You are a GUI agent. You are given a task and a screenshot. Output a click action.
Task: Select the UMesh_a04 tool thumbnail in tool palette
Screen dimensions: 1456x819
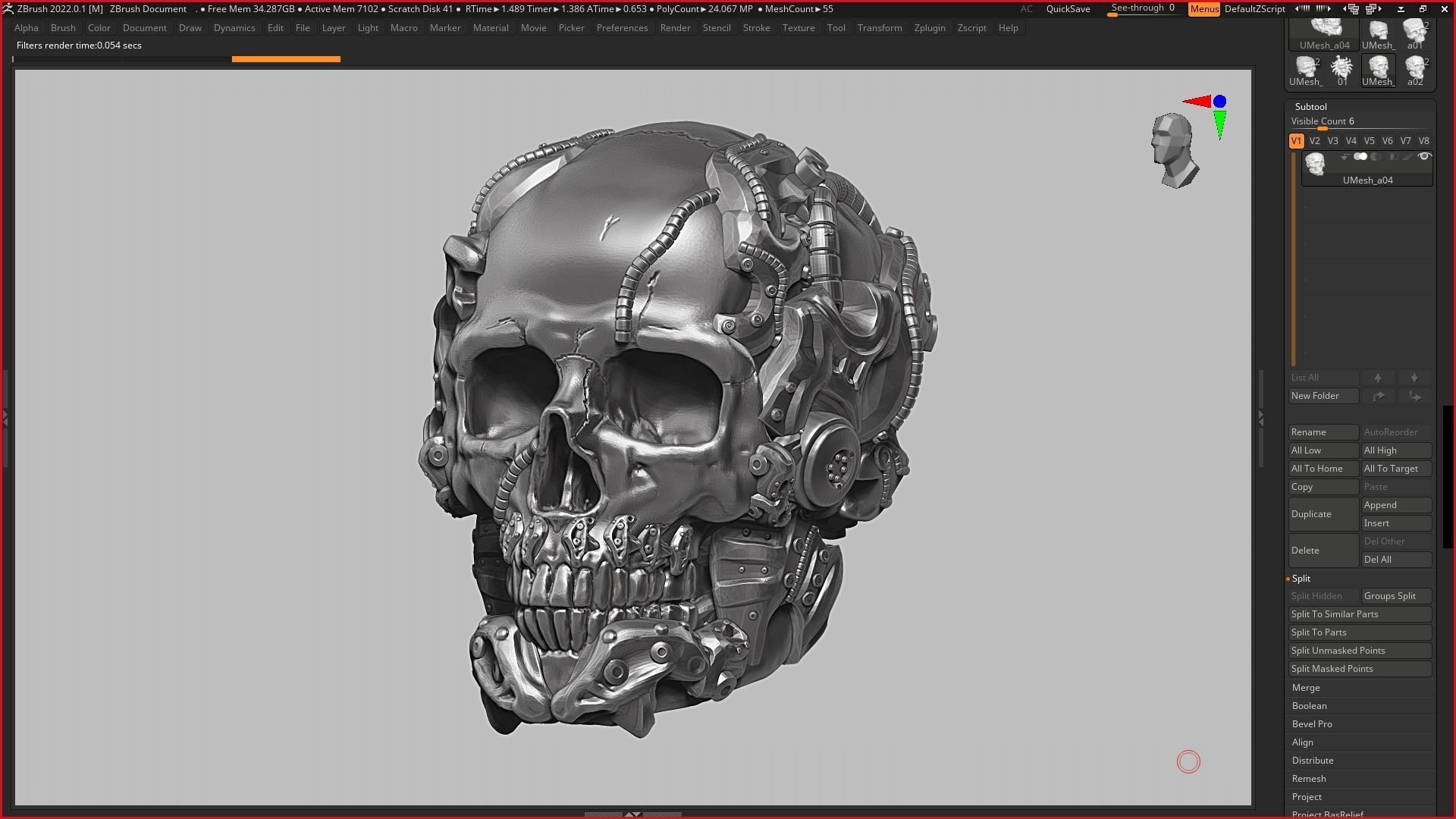point(1325,36)
